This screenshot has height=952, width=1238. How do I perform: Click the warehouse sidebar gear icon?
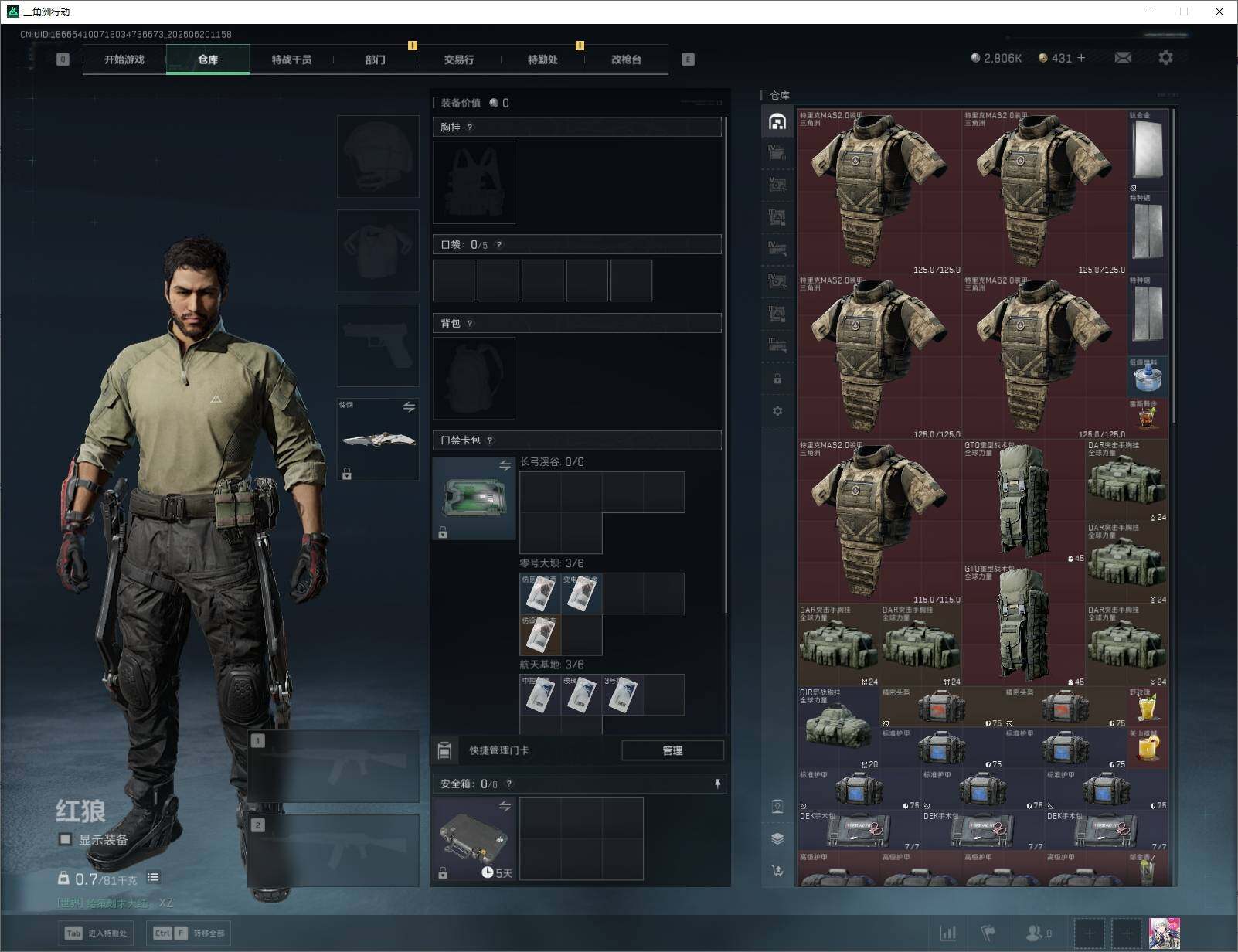pyautogui.click(x=777, y=411)
